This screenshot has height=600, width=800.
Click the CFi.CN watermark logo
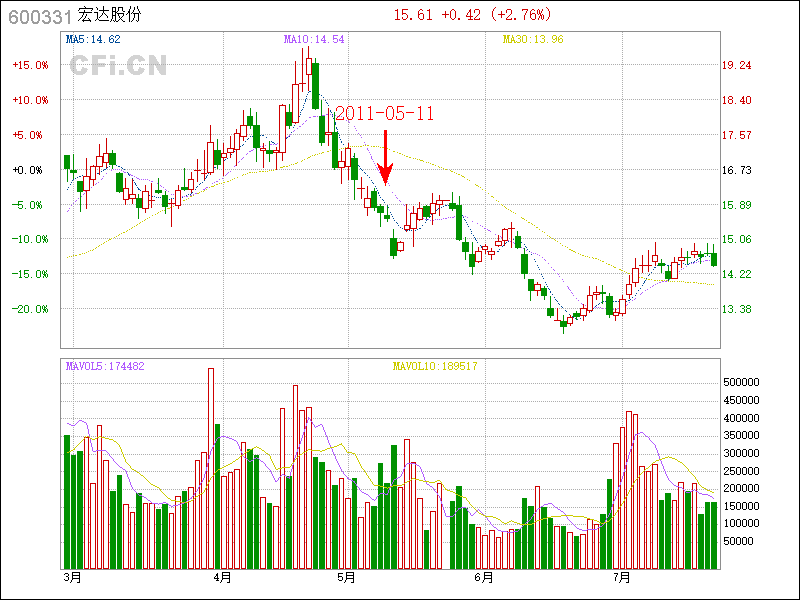click(118, 66)
